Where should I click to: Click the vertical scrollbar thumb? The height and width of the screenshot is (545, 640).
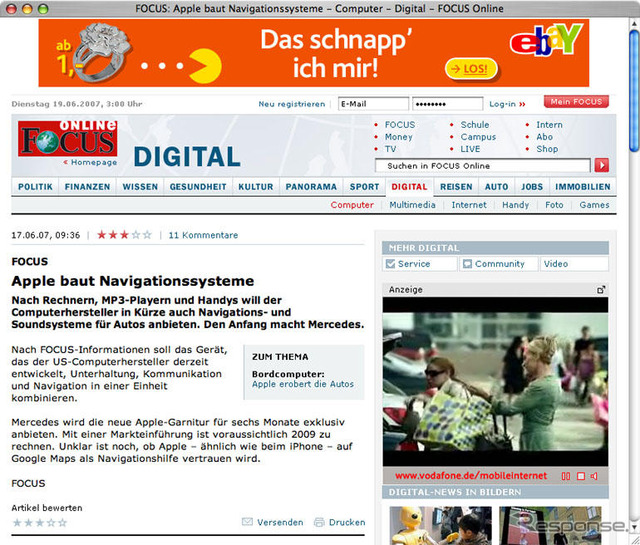click(634, 92)
